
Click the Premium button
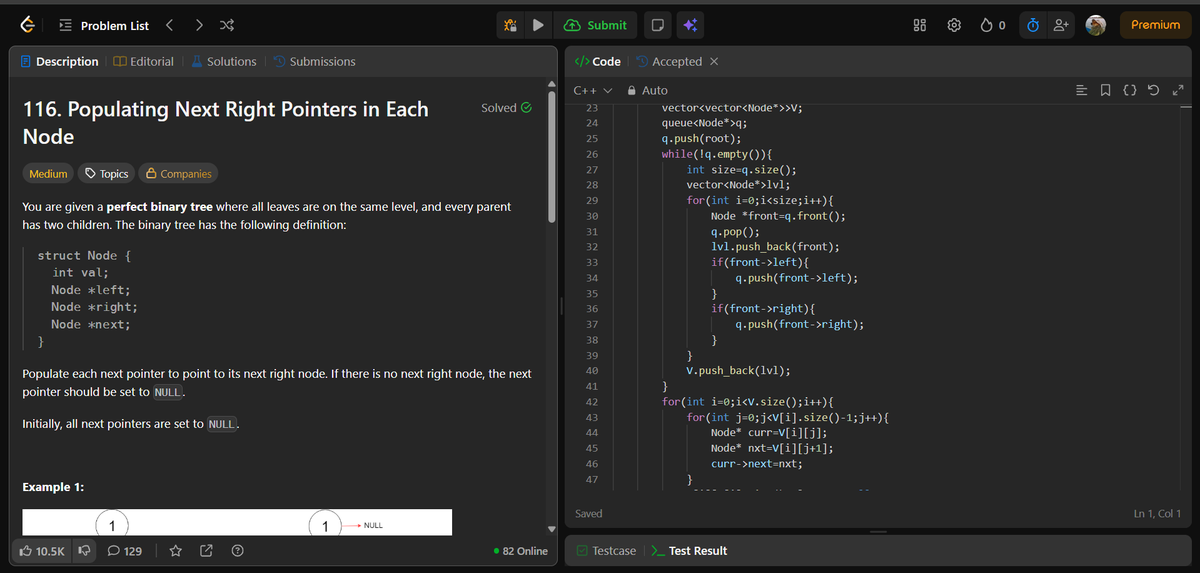click(1155, 25)
